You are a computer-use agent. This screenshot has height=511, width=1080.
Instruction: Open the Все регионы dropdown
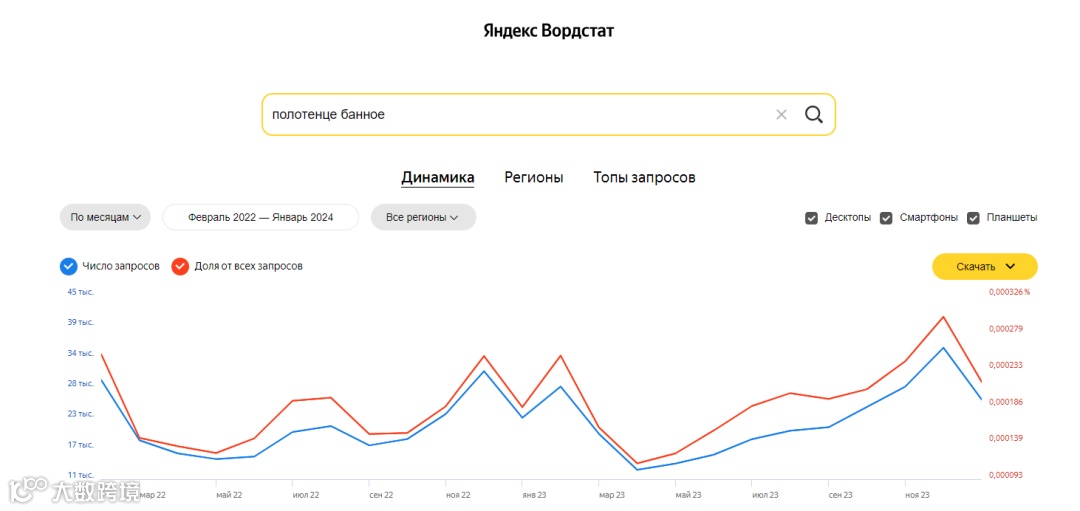[x=423, y=217]
